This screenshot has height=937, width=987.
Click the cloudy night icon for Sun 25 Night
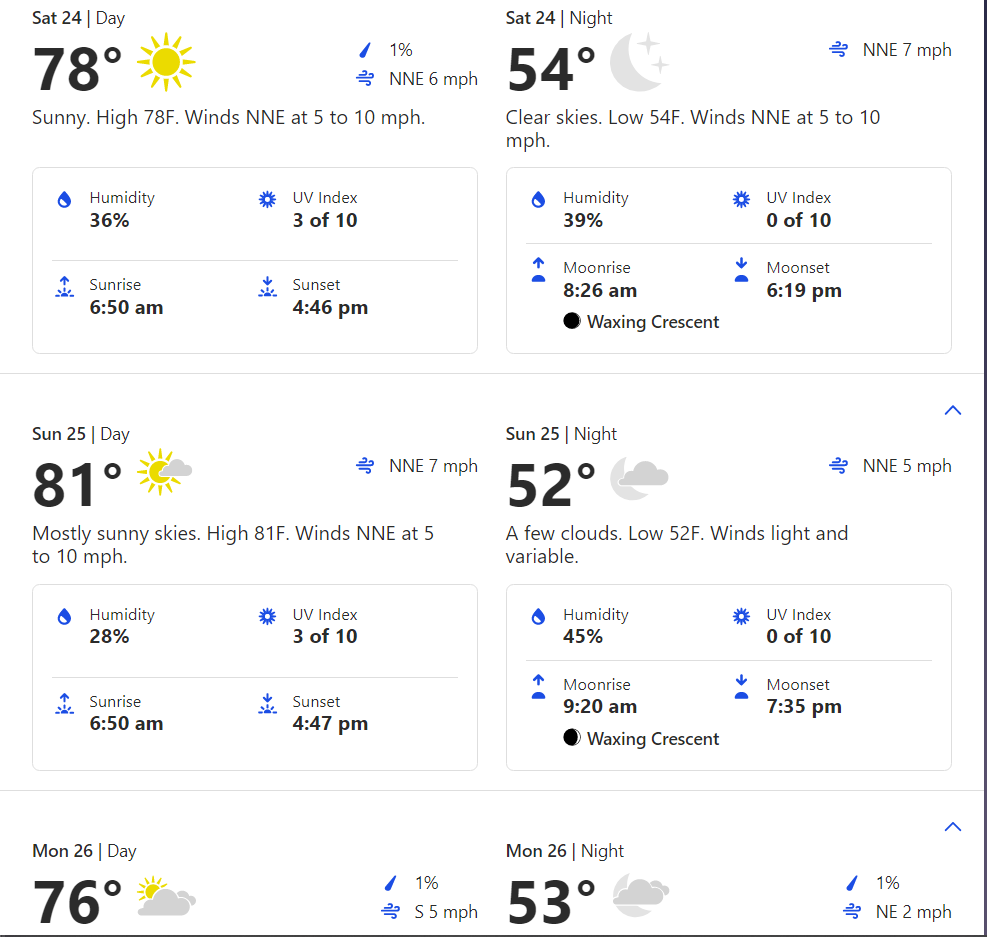(x=639, y=478)
